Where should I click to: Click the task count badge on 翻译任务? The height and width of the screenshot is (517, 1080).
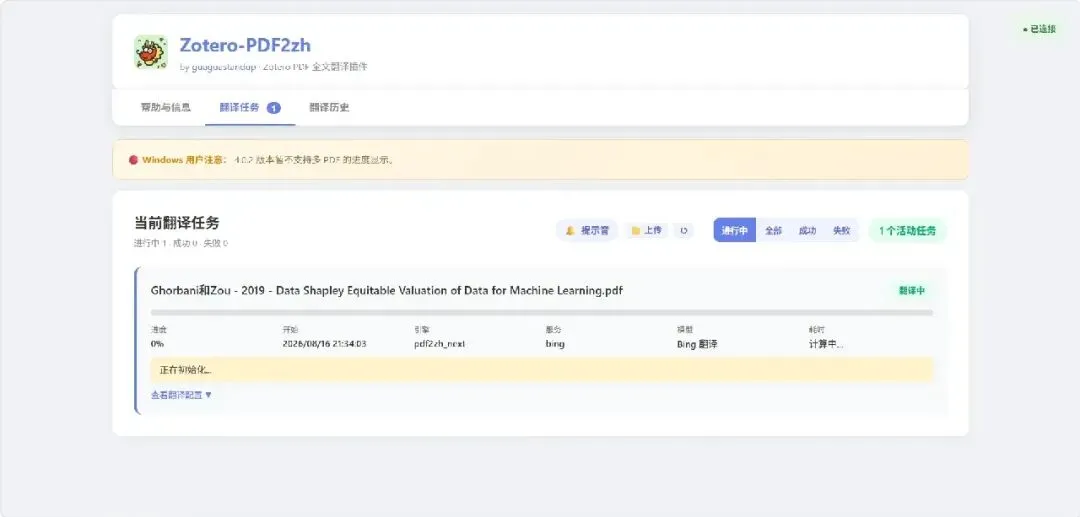[273, 107]
